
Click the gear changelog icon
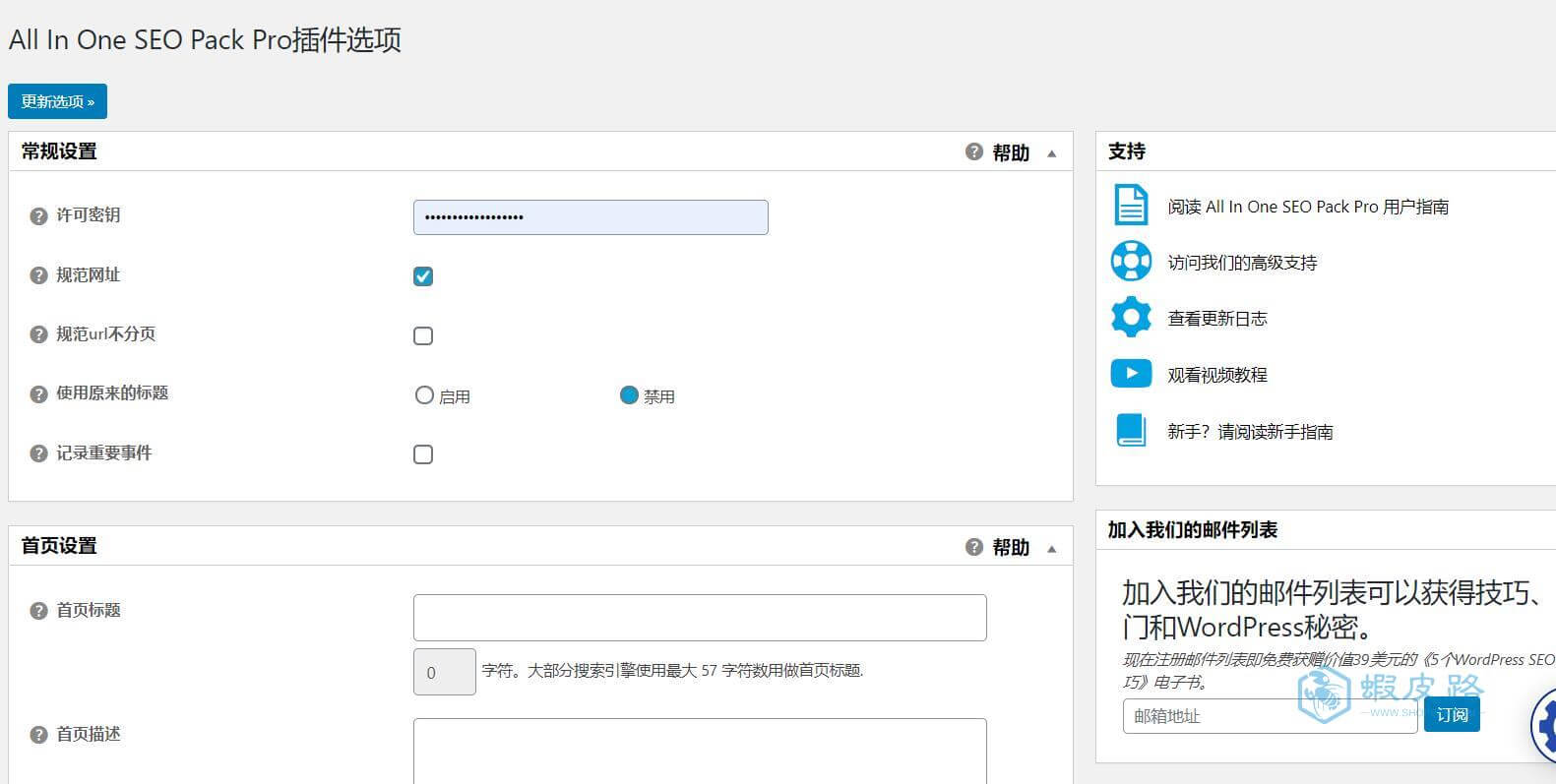pyautogui.click(x=1131, y=318)
